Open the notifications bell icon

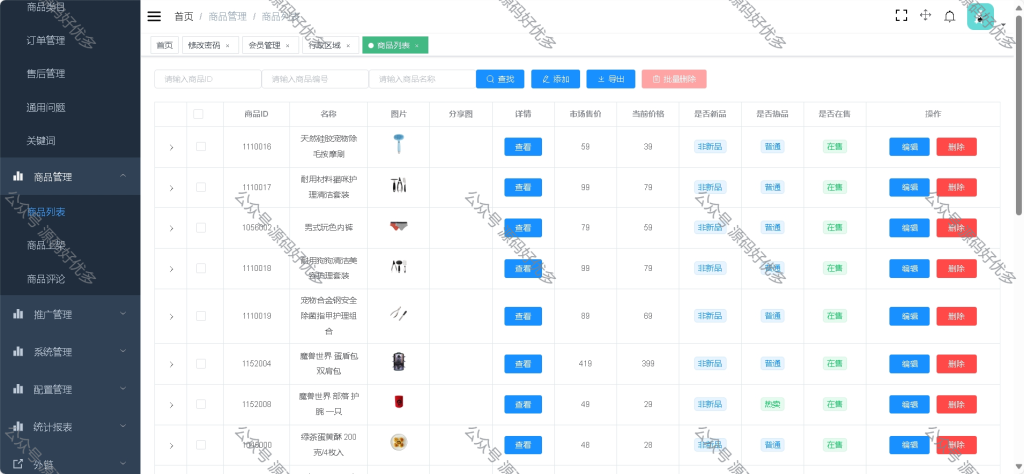tap(950, 16)
